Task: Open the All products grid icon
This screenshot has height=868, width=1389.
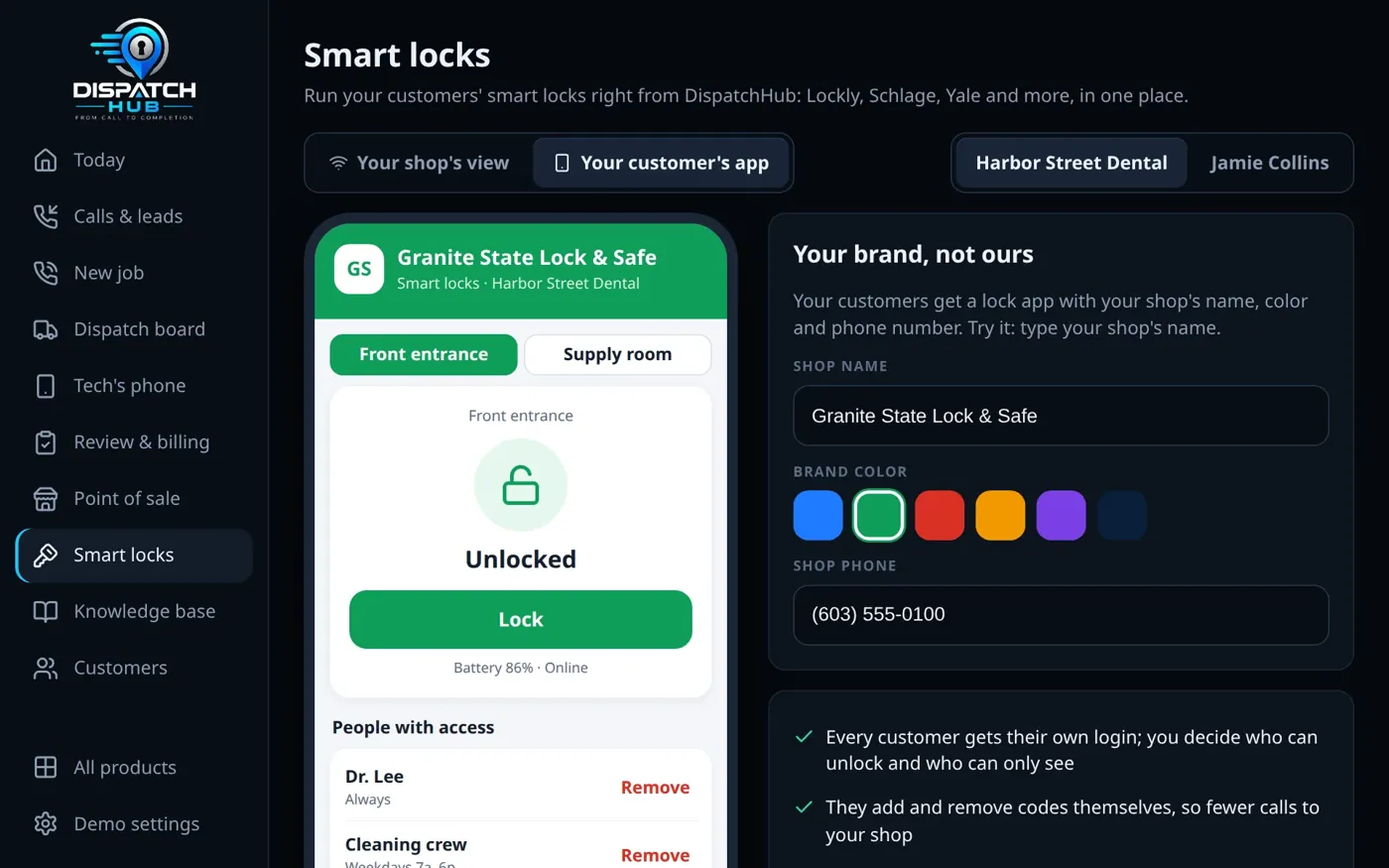Action: 46,768
